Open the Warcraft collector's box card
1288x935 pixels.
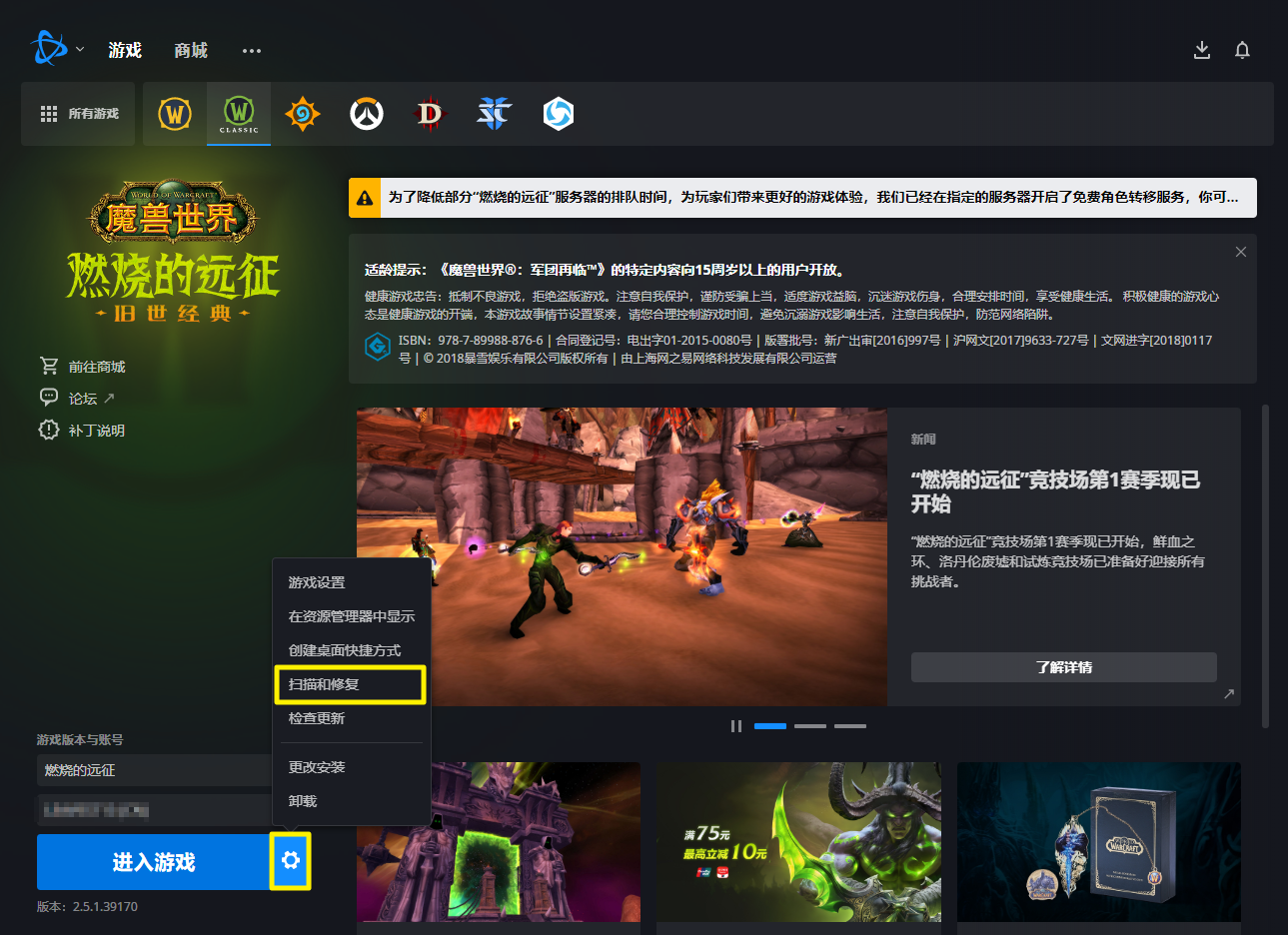(x=1099, y=842)
